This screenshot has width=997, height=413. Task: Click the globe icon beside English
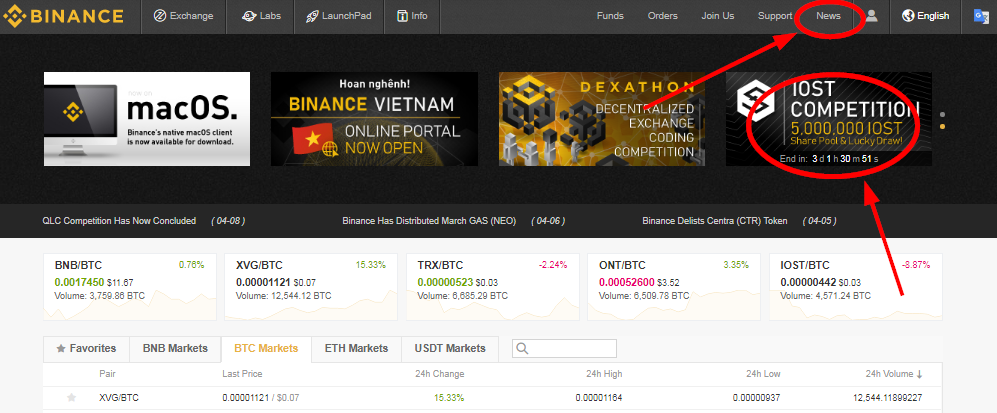(908, 16)
